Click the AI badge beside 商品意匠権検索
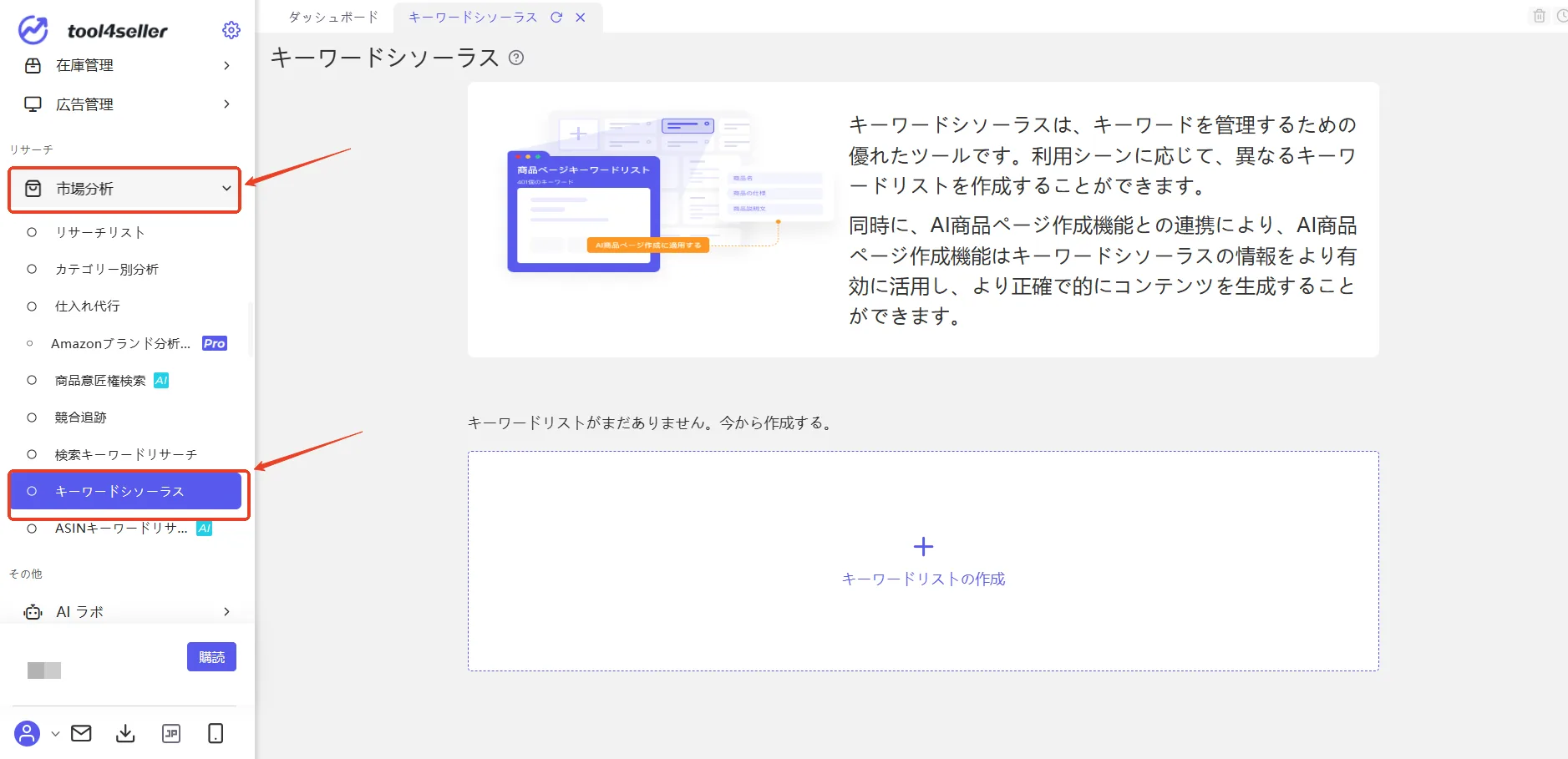The width and height of the screenshot is (1568, 759). (161, 380)
